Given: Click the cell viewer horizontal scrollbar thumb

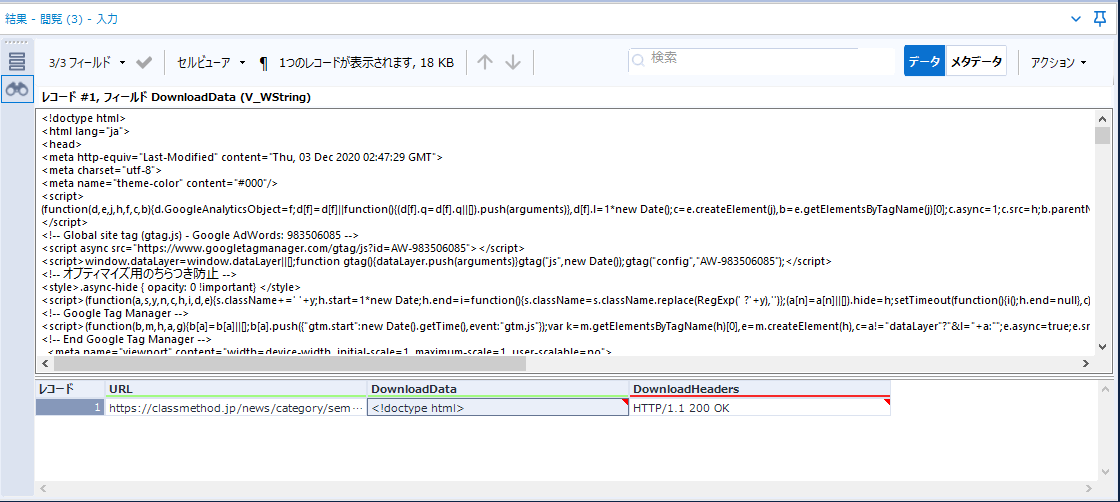Looking at the screenshot, I should pyautogui.click(x=290, y=363).
